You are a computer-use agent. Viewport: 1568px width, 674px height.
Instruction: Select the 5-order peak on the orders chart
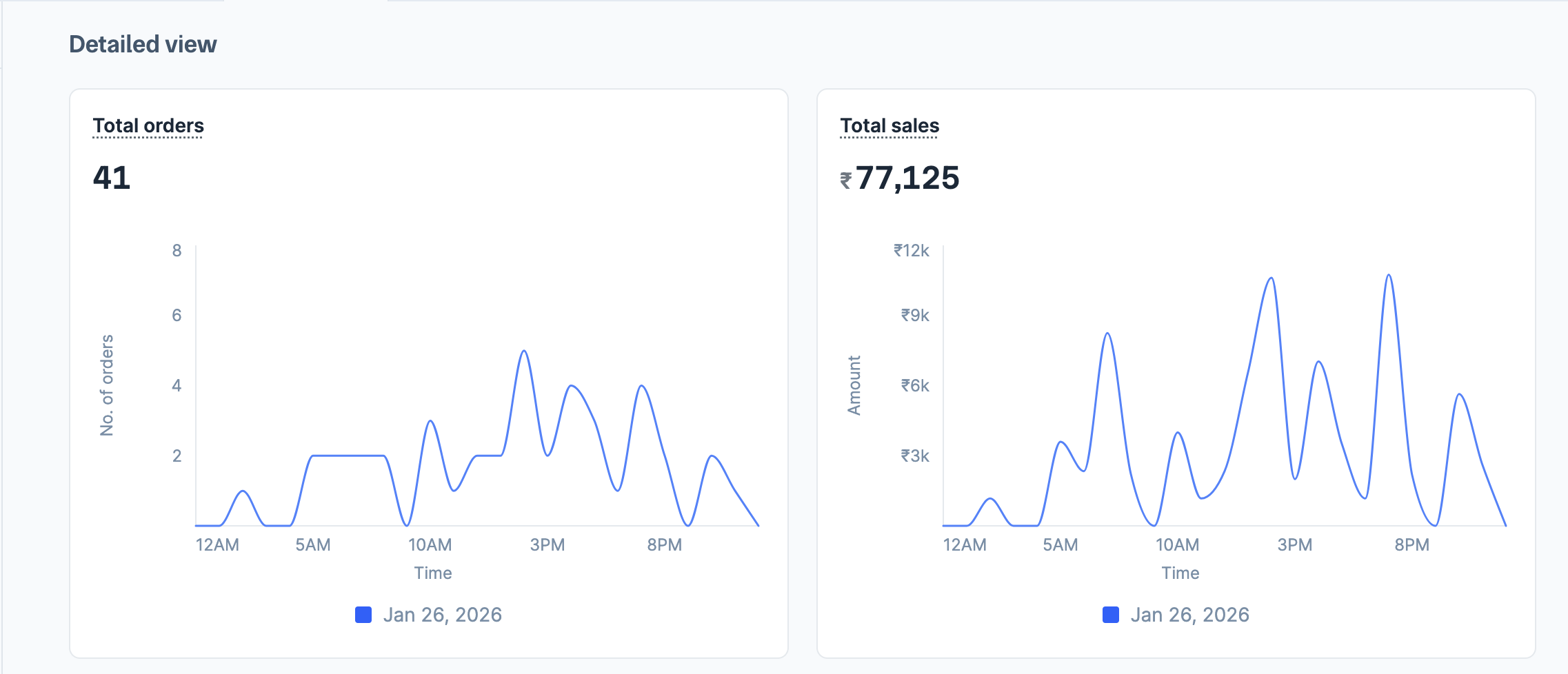click(x=524, y=351)
